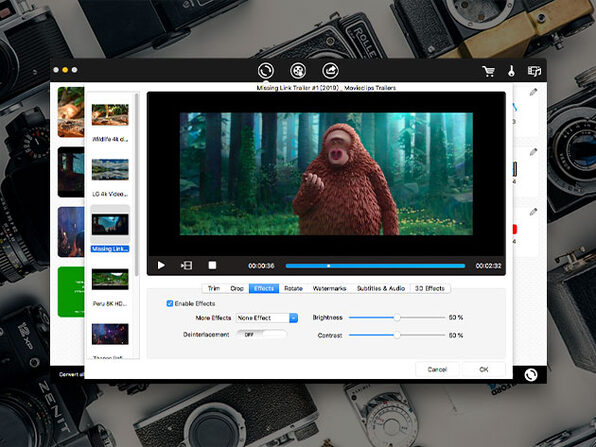Switch to the Trim tab
Viewport: 596px width, 447px height.
pos(214,288)
